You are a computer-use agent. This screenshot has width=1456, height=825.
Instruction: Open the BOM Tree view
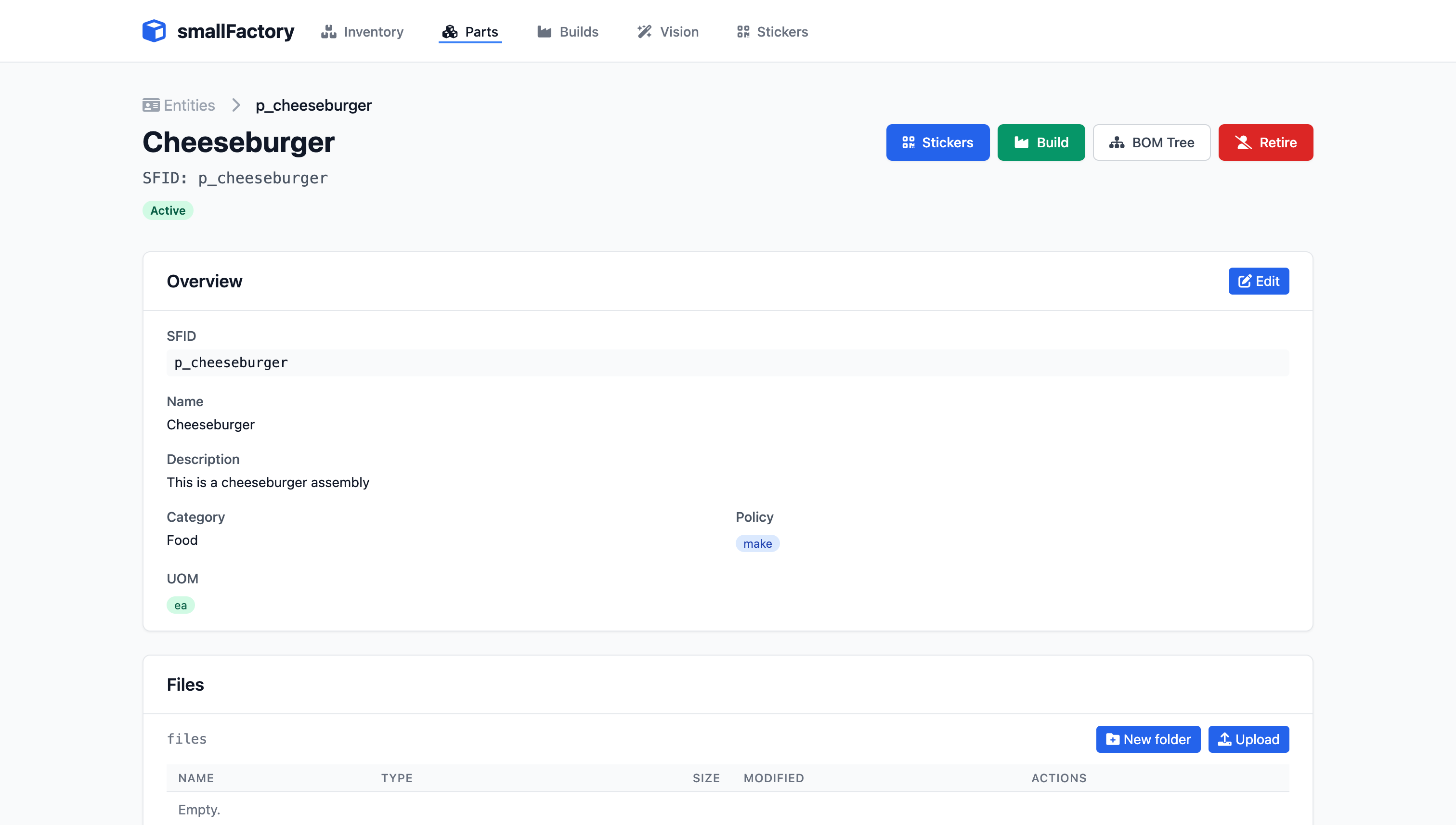pos(1151,142)
